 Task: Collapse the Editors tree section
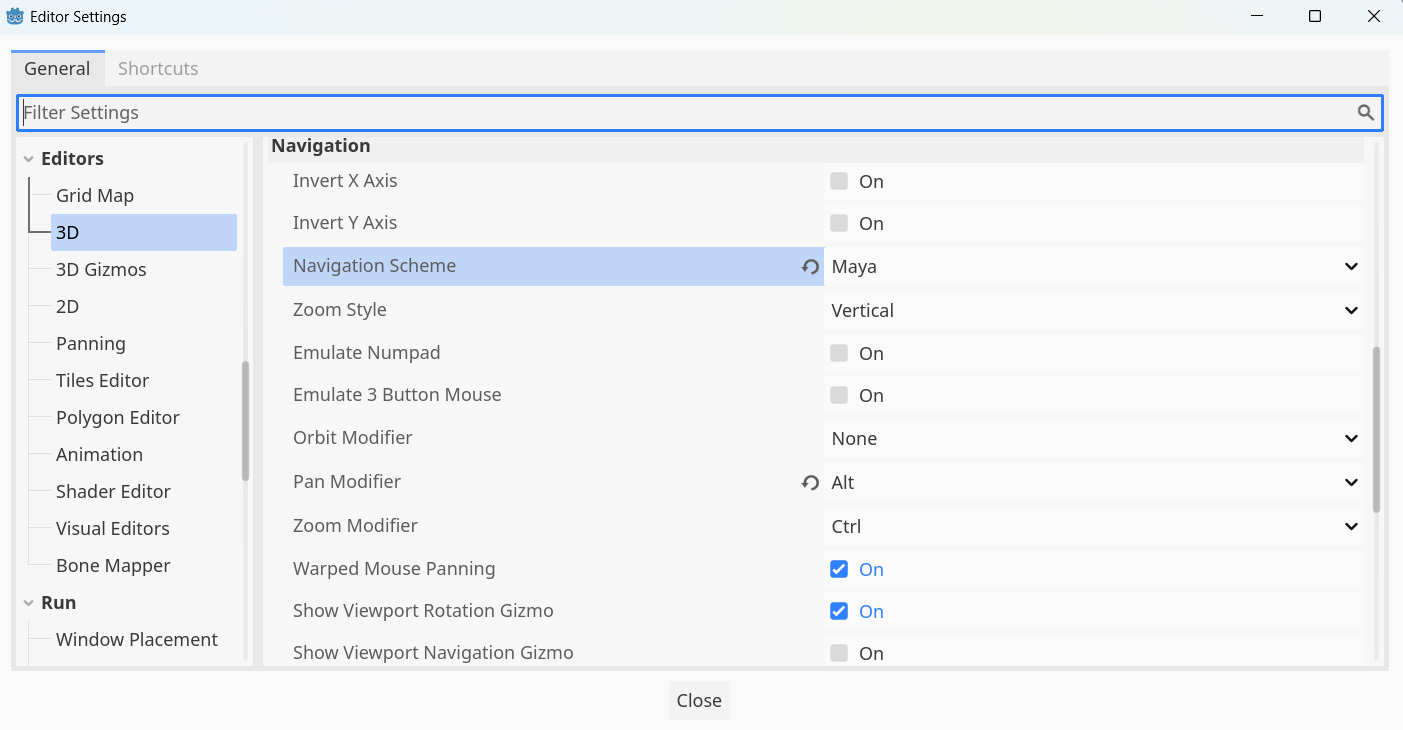29,159
